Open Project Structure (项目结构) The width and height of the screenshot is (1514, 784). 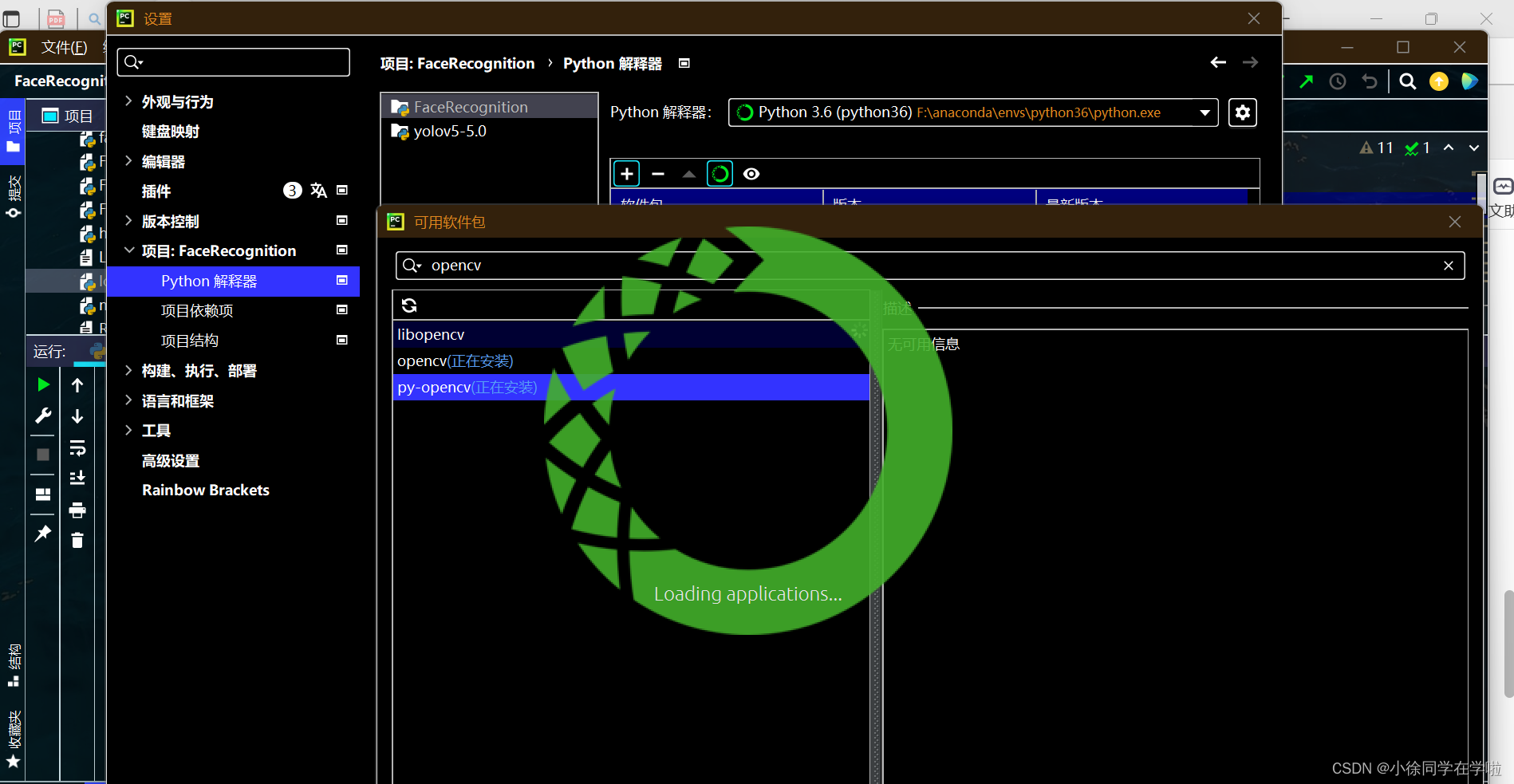pyautogui.click(x=190, y=341)
